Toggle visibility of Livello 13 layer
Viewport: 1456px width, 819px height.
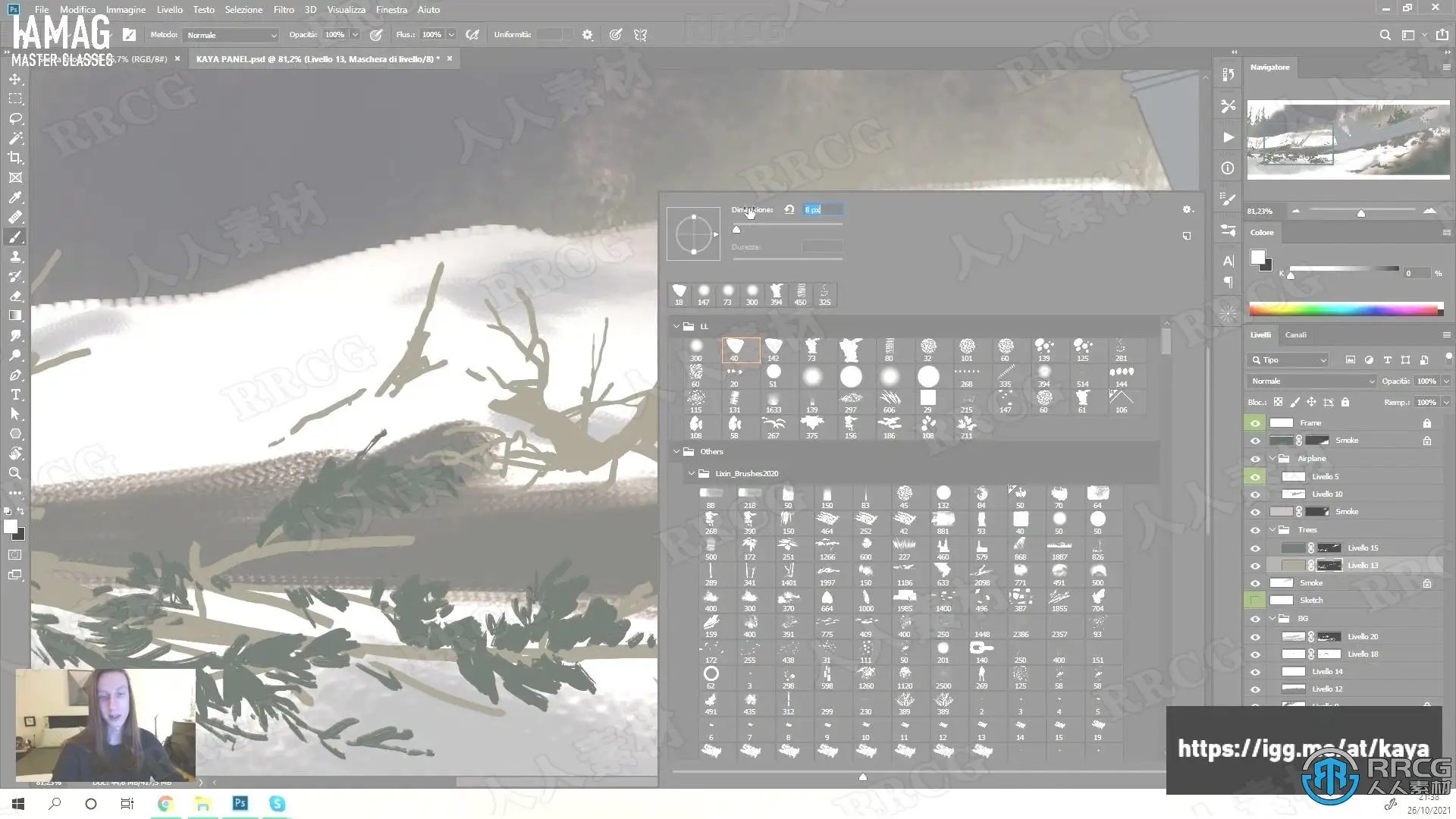tap(1255, 566)
